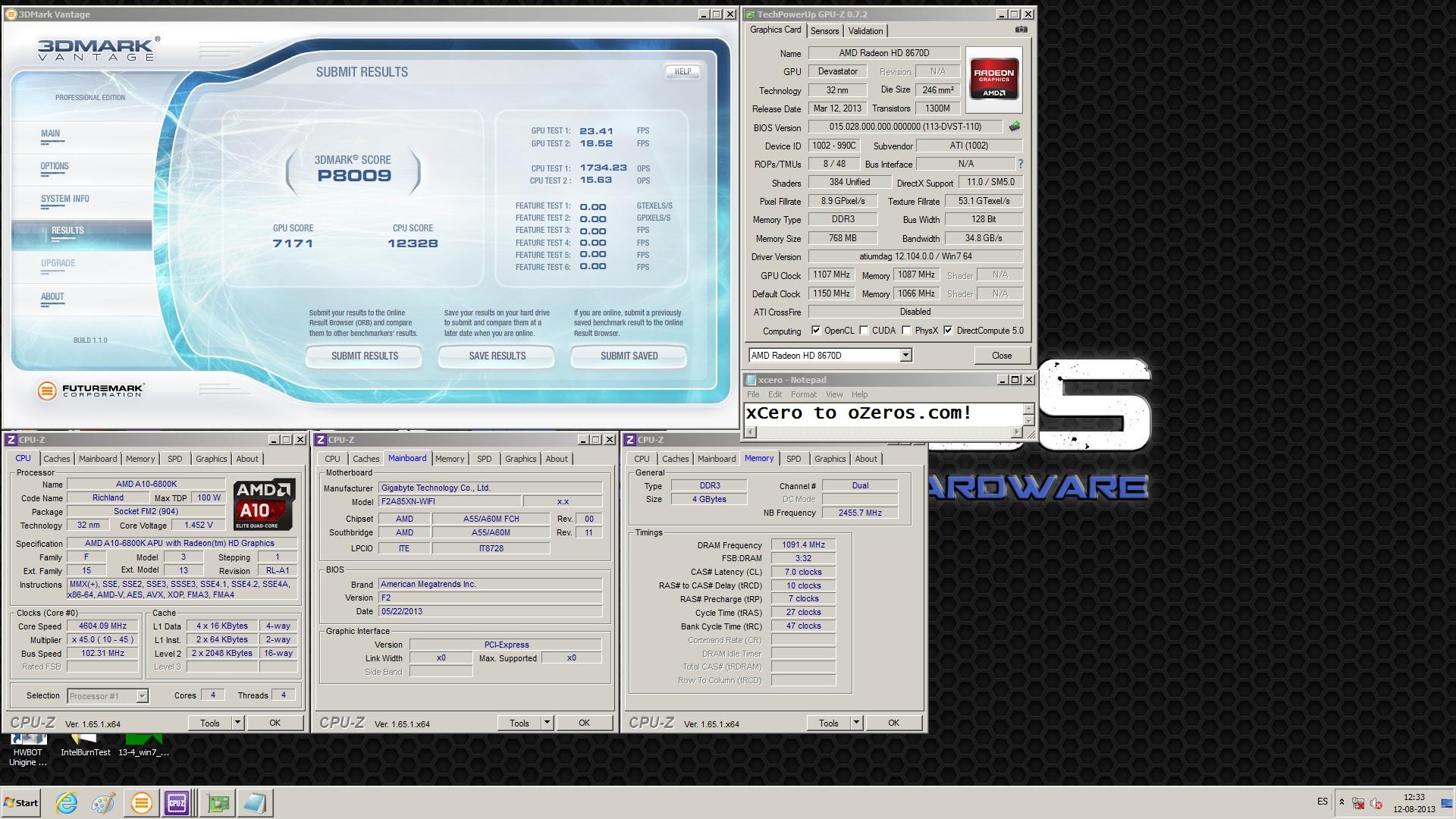Open Caches tab in first CPU-Z window
Screen dimensions: 1456x819
56,459
